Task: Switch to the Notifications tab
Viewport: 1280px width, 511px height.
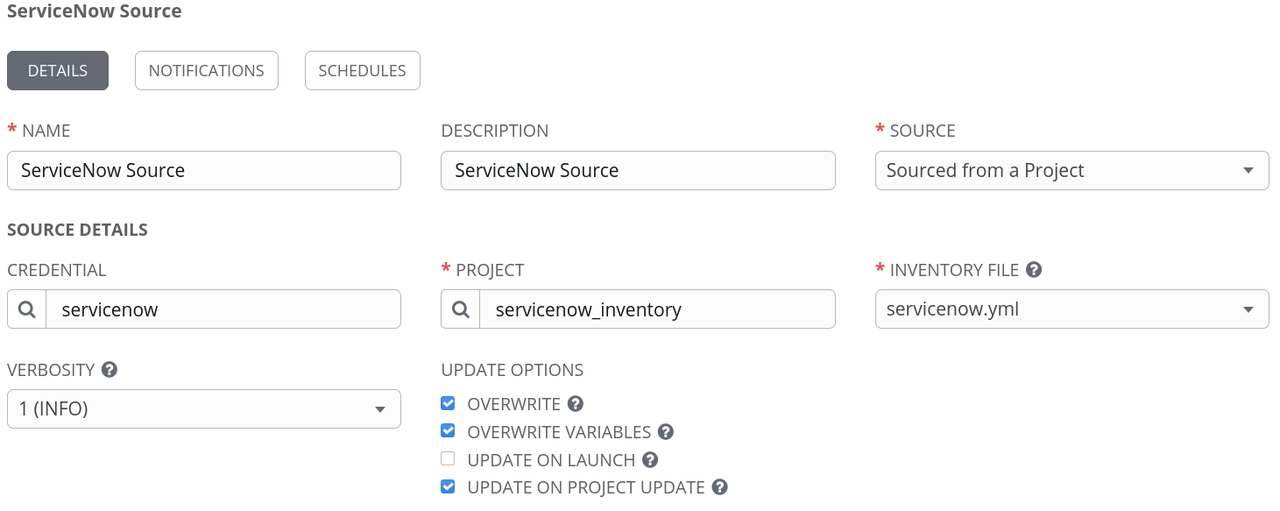Action: (x=206, y=71)
